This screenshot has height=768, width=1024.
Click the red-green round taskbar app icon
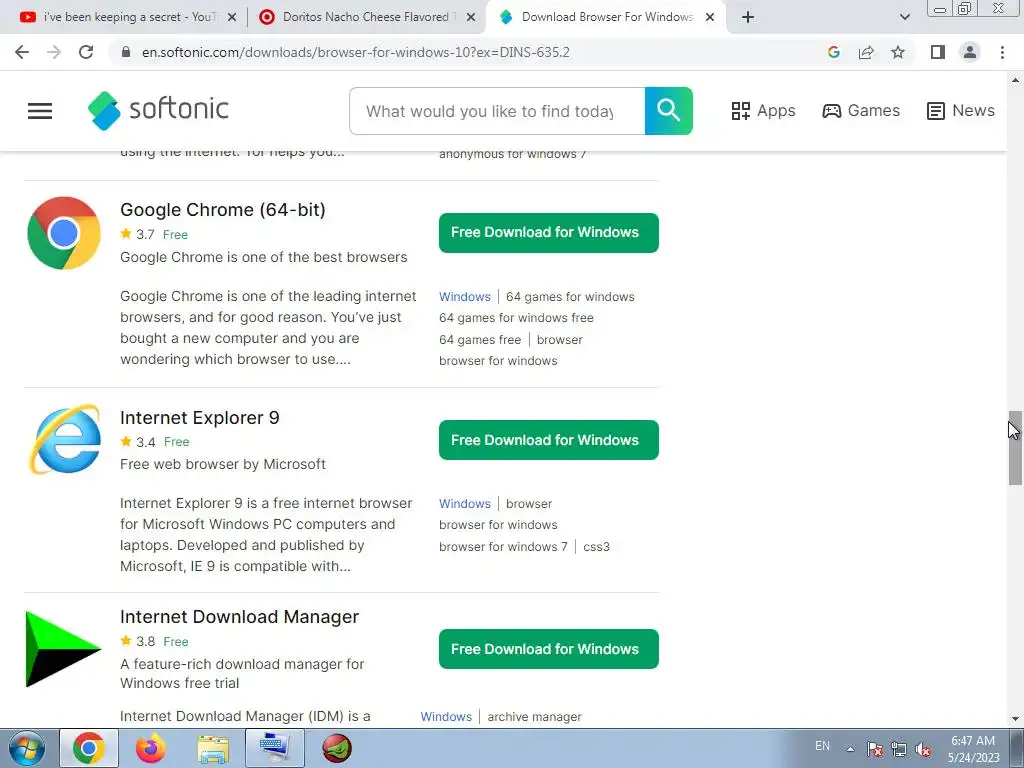pos(337,748)
